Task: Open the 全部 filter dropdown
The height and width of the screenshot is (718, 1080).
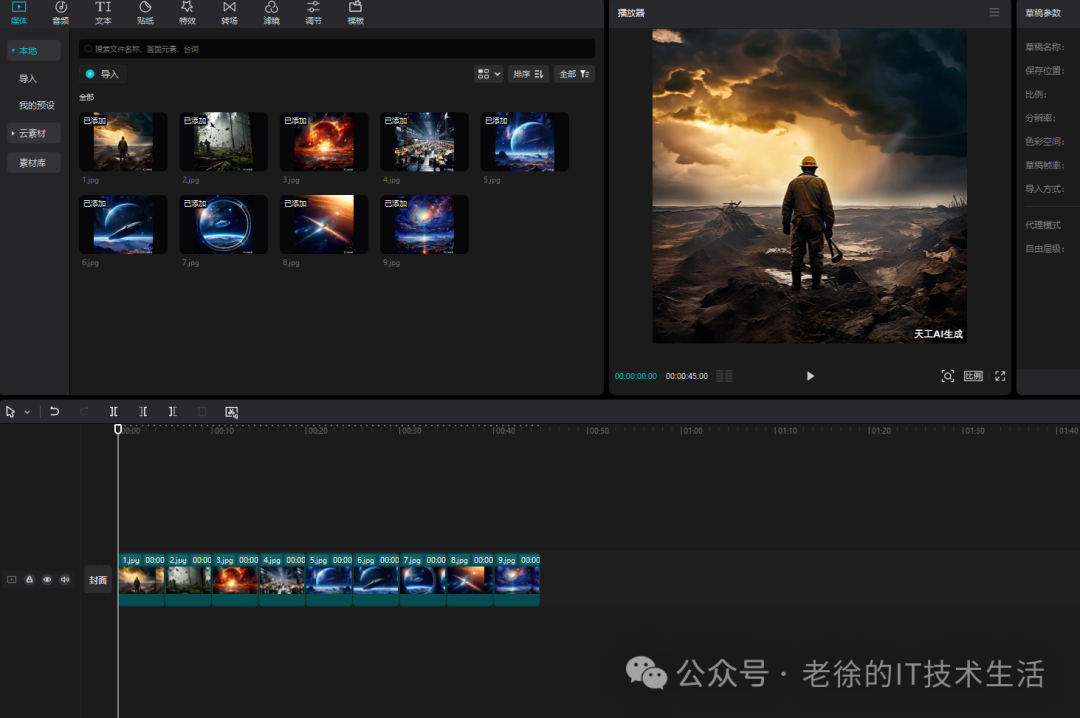Action: (x=574, y=74)
